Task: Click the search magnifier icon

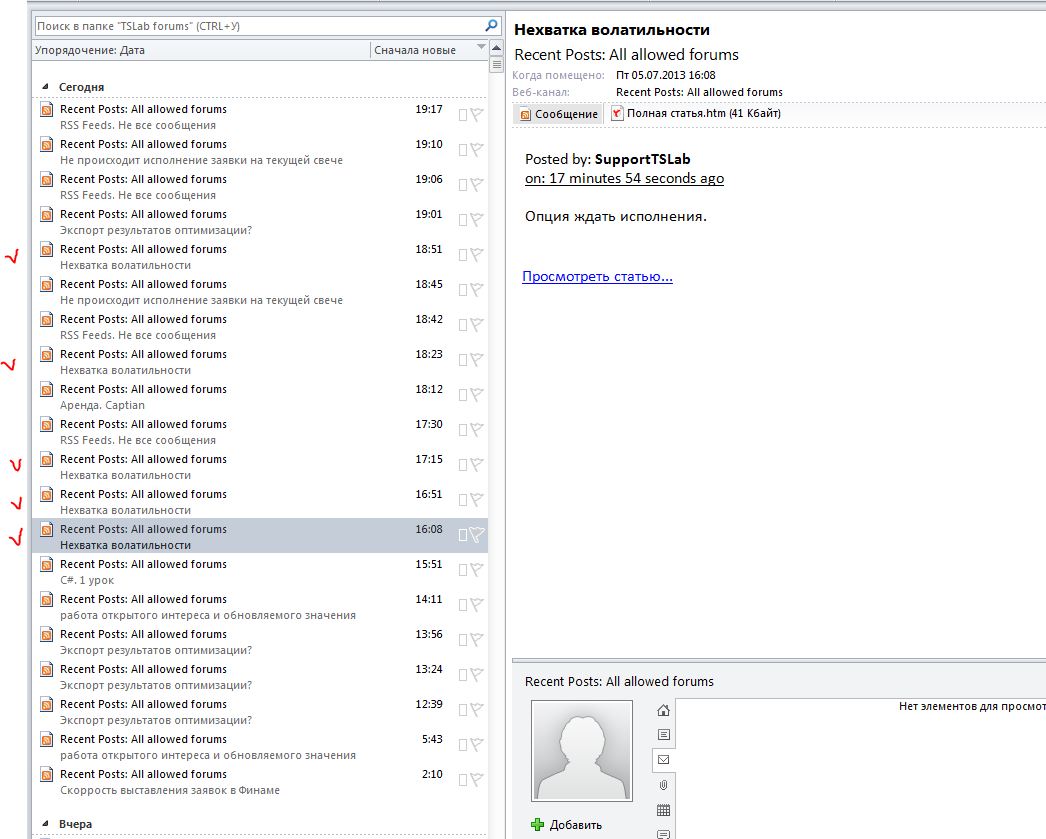Action: (x=491, y=26)
